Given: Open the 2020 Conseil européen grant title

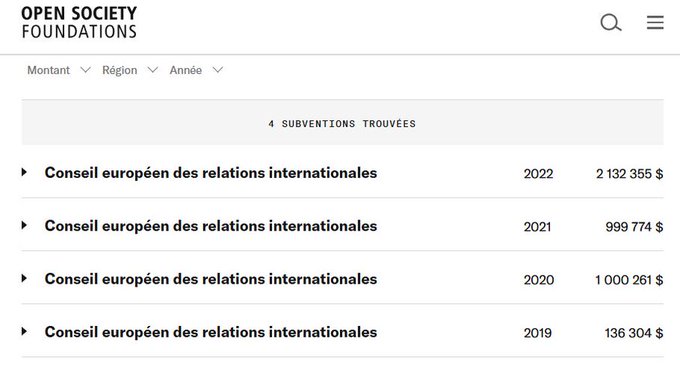Looking at the screenshot, I should pyautogui.click(x=211, y=279).
